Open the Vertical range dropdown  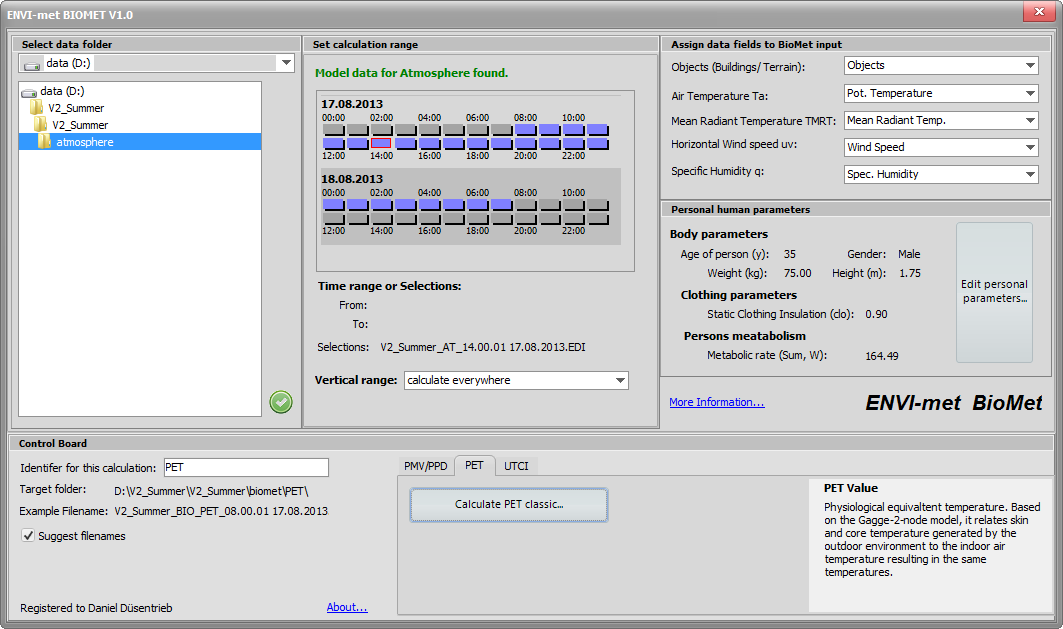pos(620,381)
